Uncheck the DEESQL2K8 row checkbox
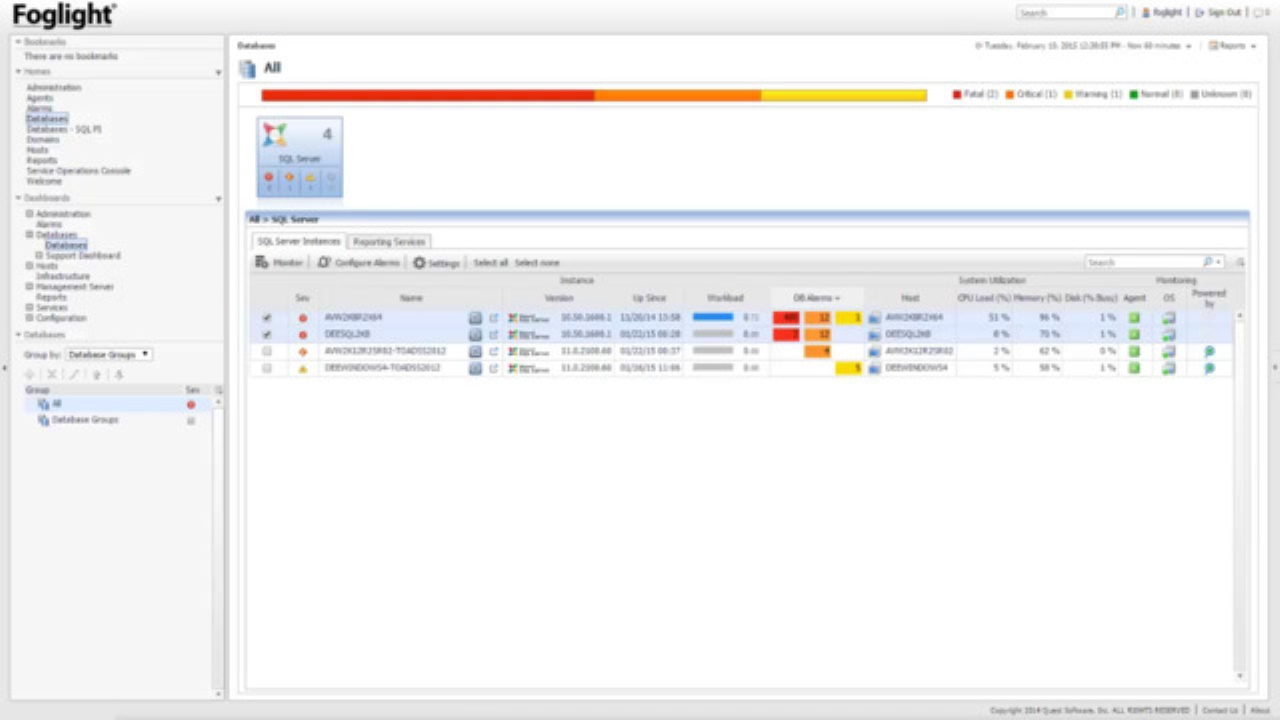Screen dimensions: 1280x720 click(266, 334)
